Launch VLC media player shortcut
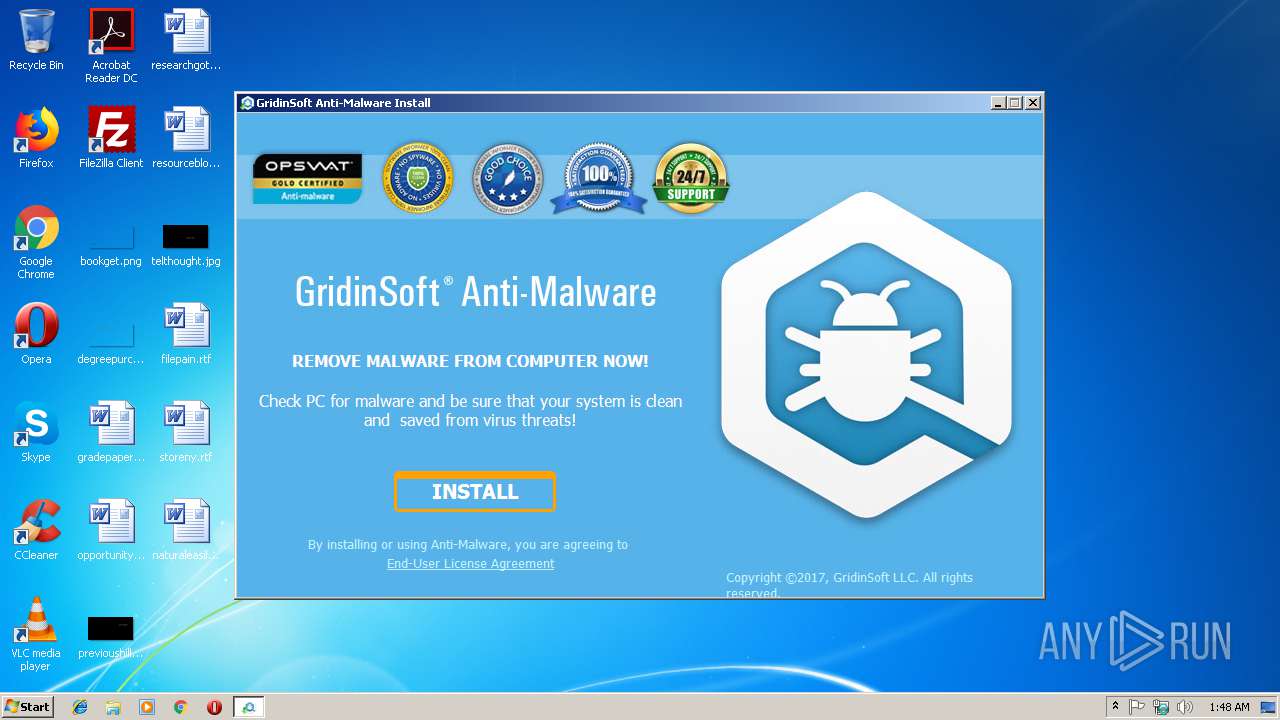Screen dimensions: 1280x720 click(36, 634)
